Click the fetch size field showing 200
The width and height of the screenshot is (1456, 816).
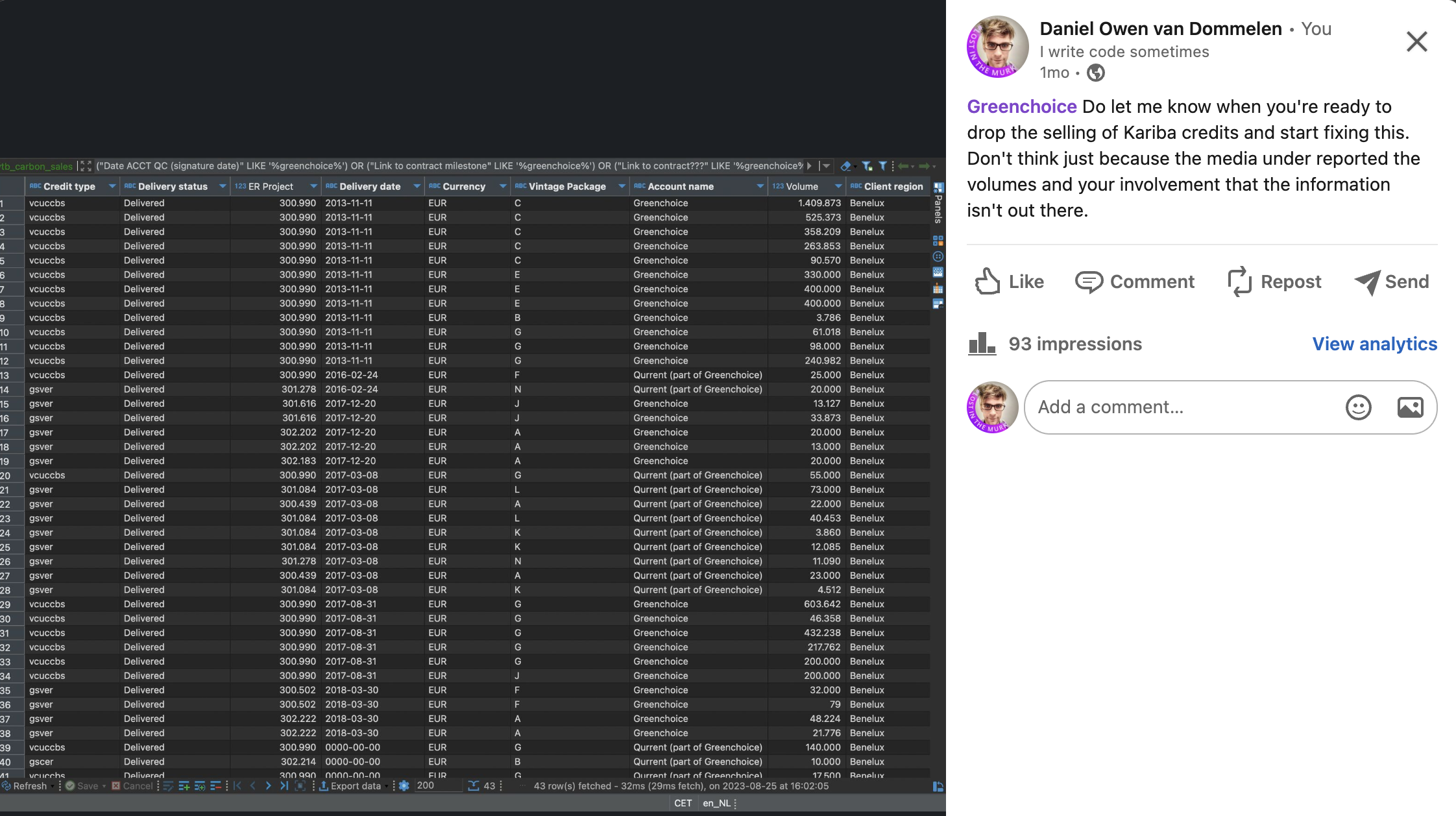(438, 786)
